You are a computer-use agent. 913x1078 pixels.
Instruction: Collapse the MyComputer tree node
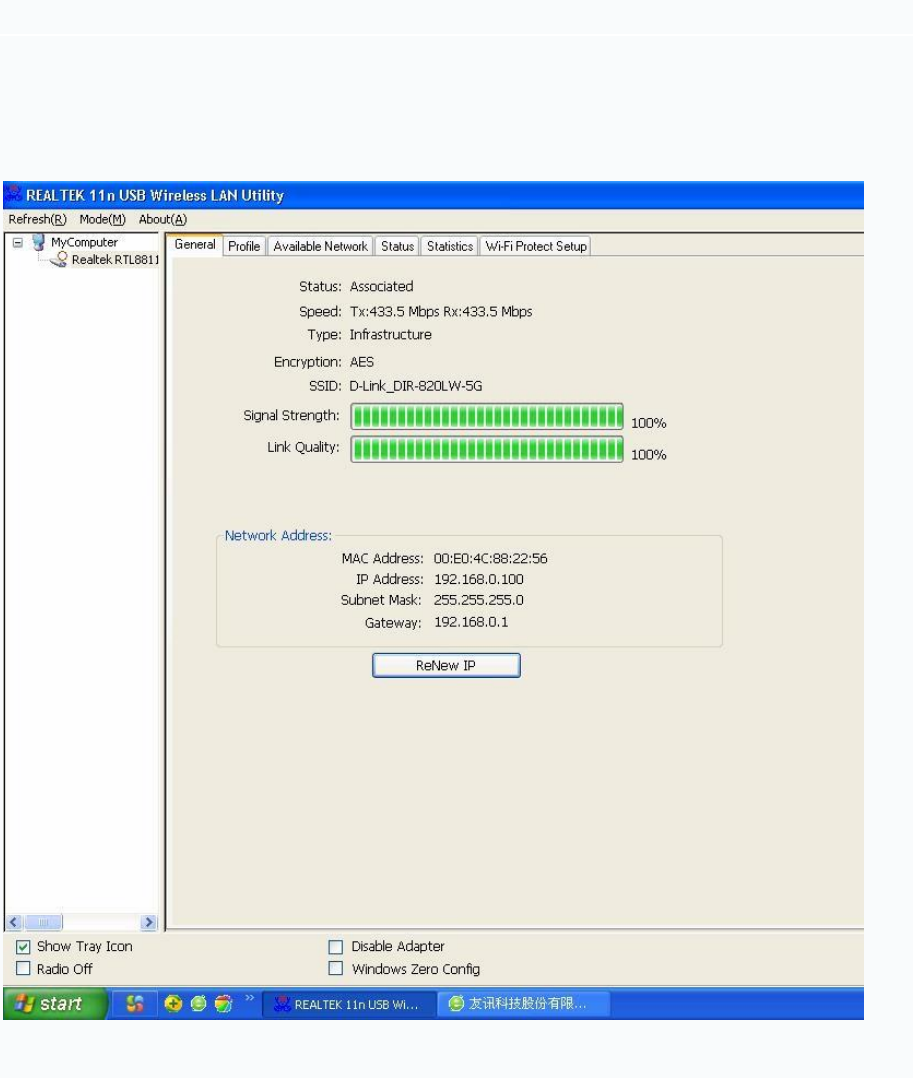point(18,243)
